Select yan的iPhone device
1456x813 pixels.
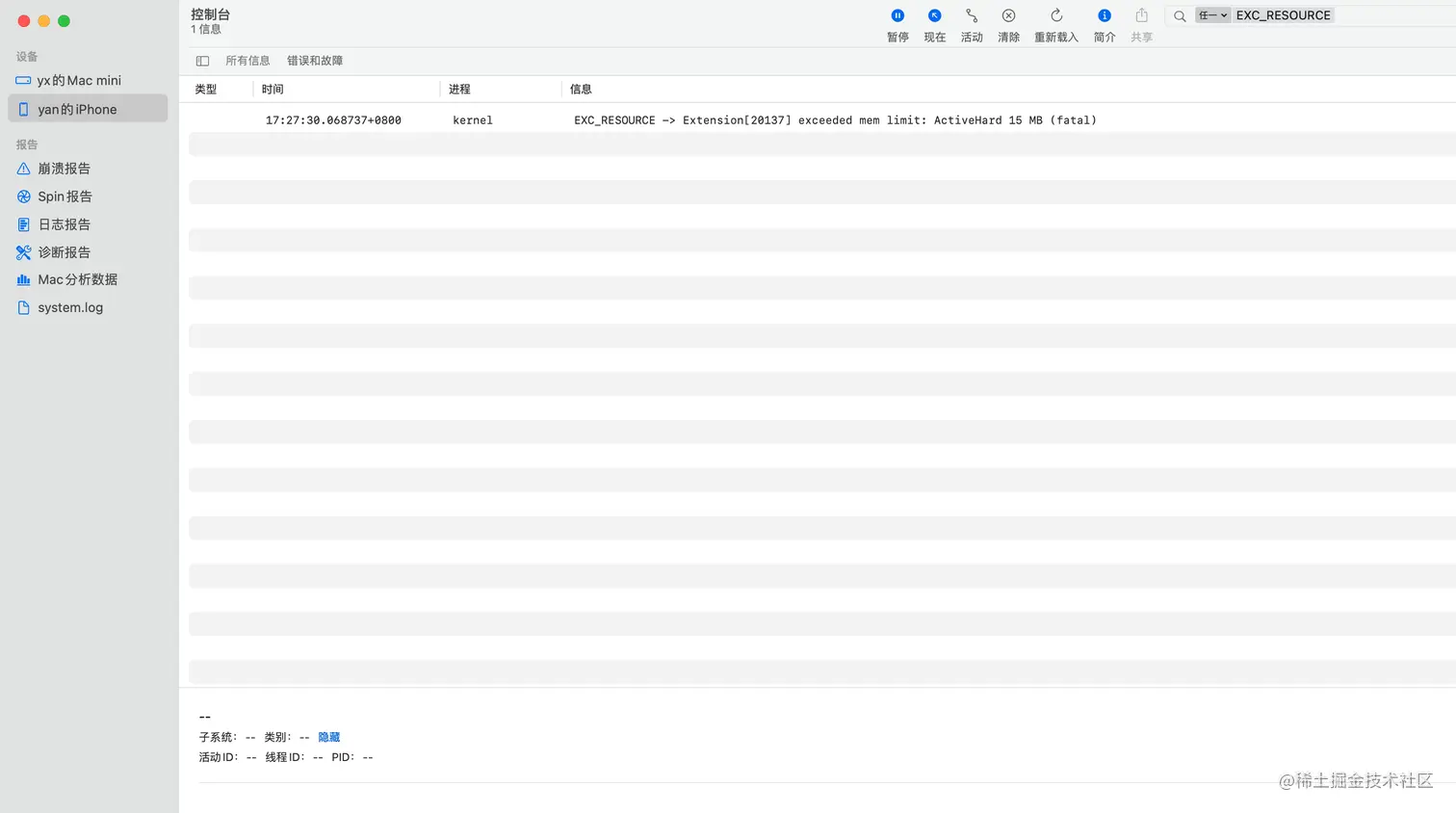88,109
